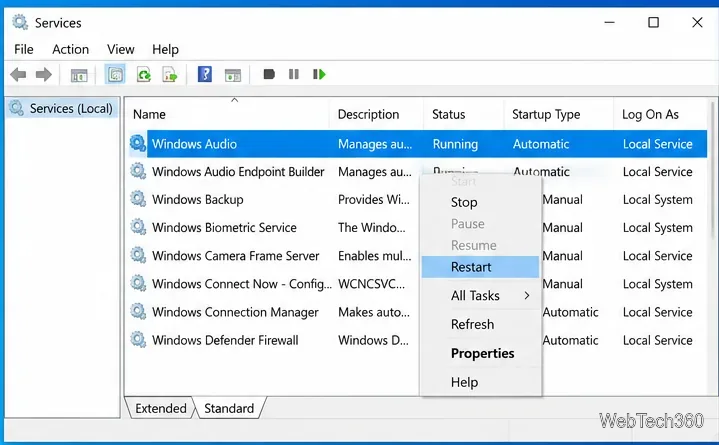
Task: Open the File menu
Action: click(24, 49)
